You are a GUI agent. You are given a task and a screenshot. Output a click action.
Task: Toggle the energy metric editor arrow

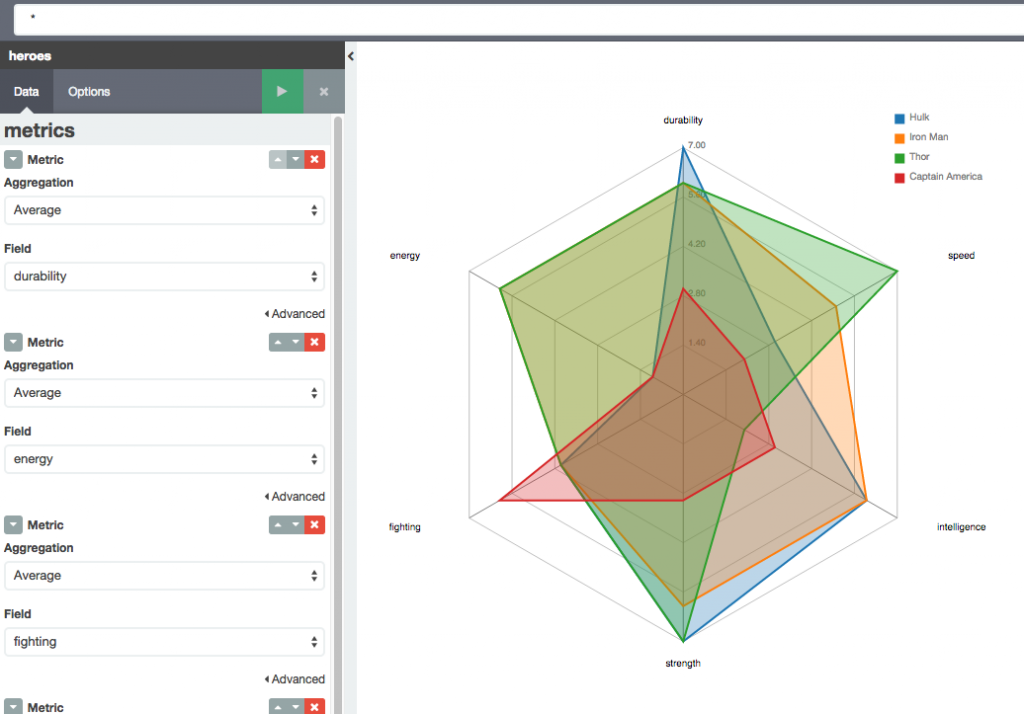coord(13,342)
